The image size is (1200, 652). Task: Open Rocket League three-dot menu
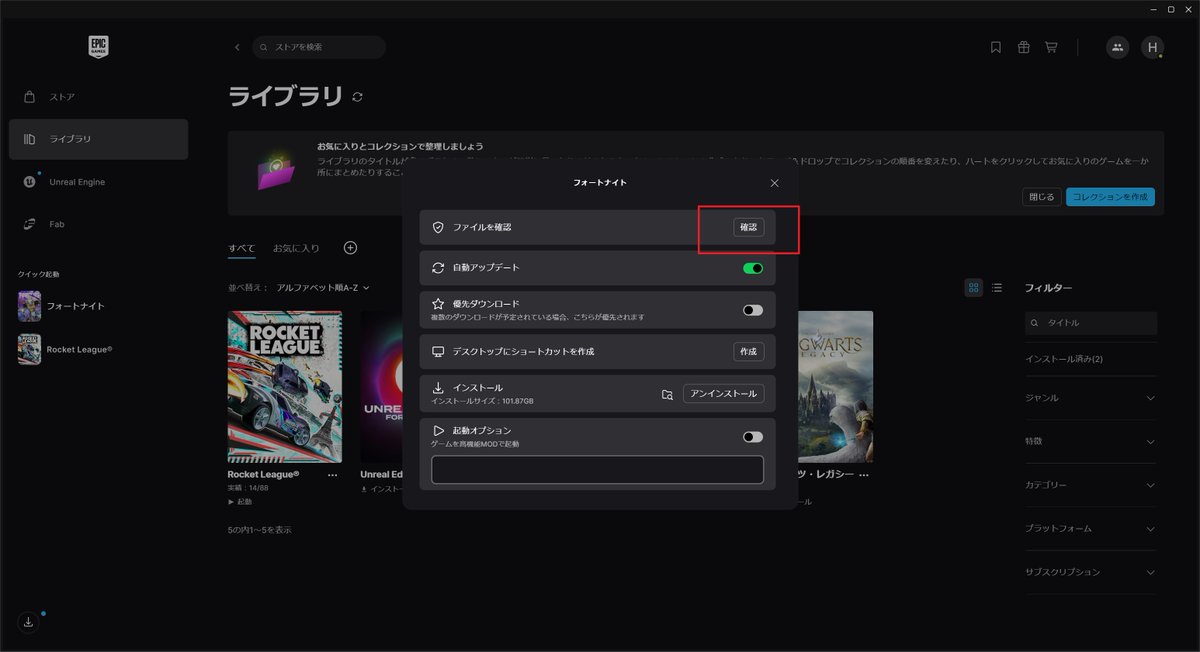[333, 475]
